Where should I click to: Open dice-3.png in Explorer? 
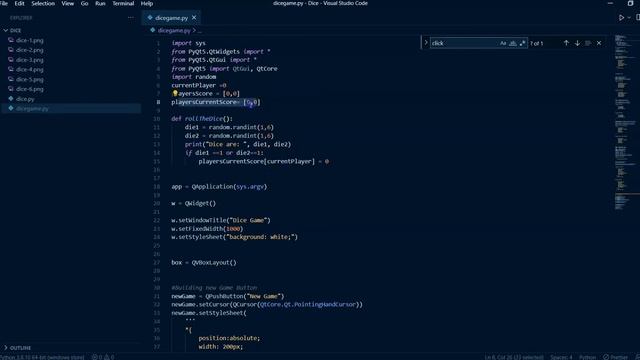30,60
